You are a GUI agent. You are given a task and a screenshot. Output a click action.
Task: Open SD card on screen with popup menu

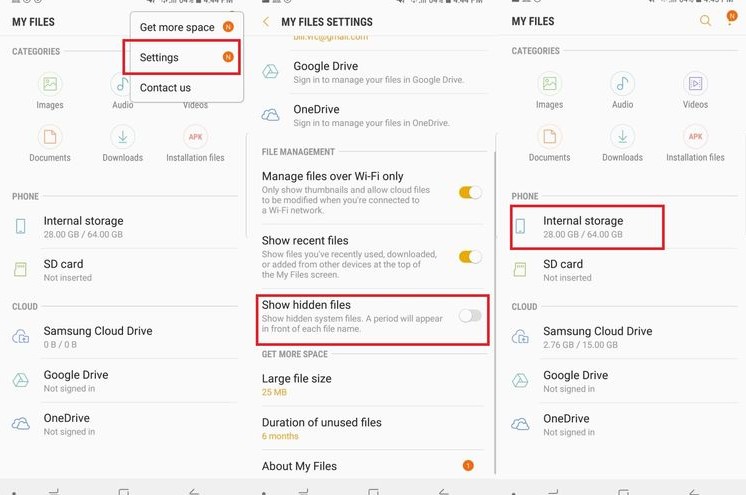click(x=124, y=270)
